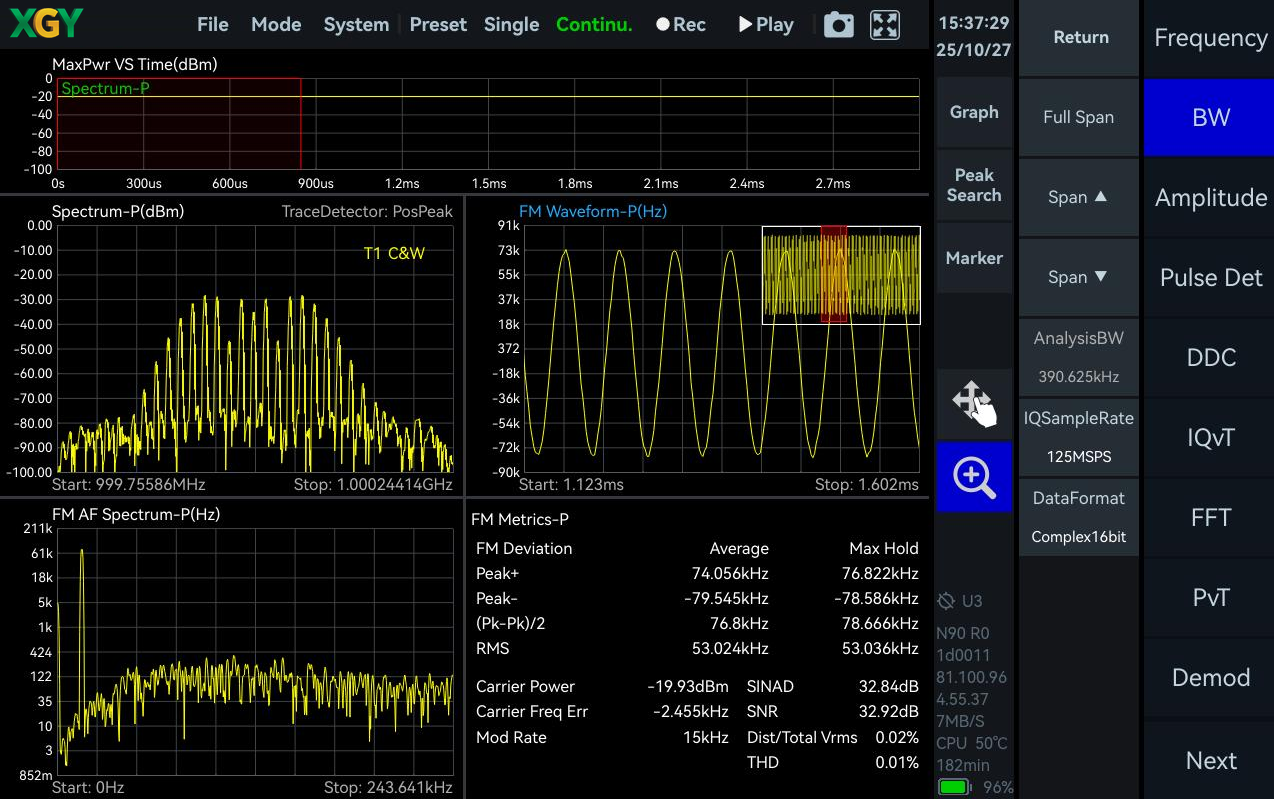Go back with the Return button

pyautogui.click(x=1081, y=37)
